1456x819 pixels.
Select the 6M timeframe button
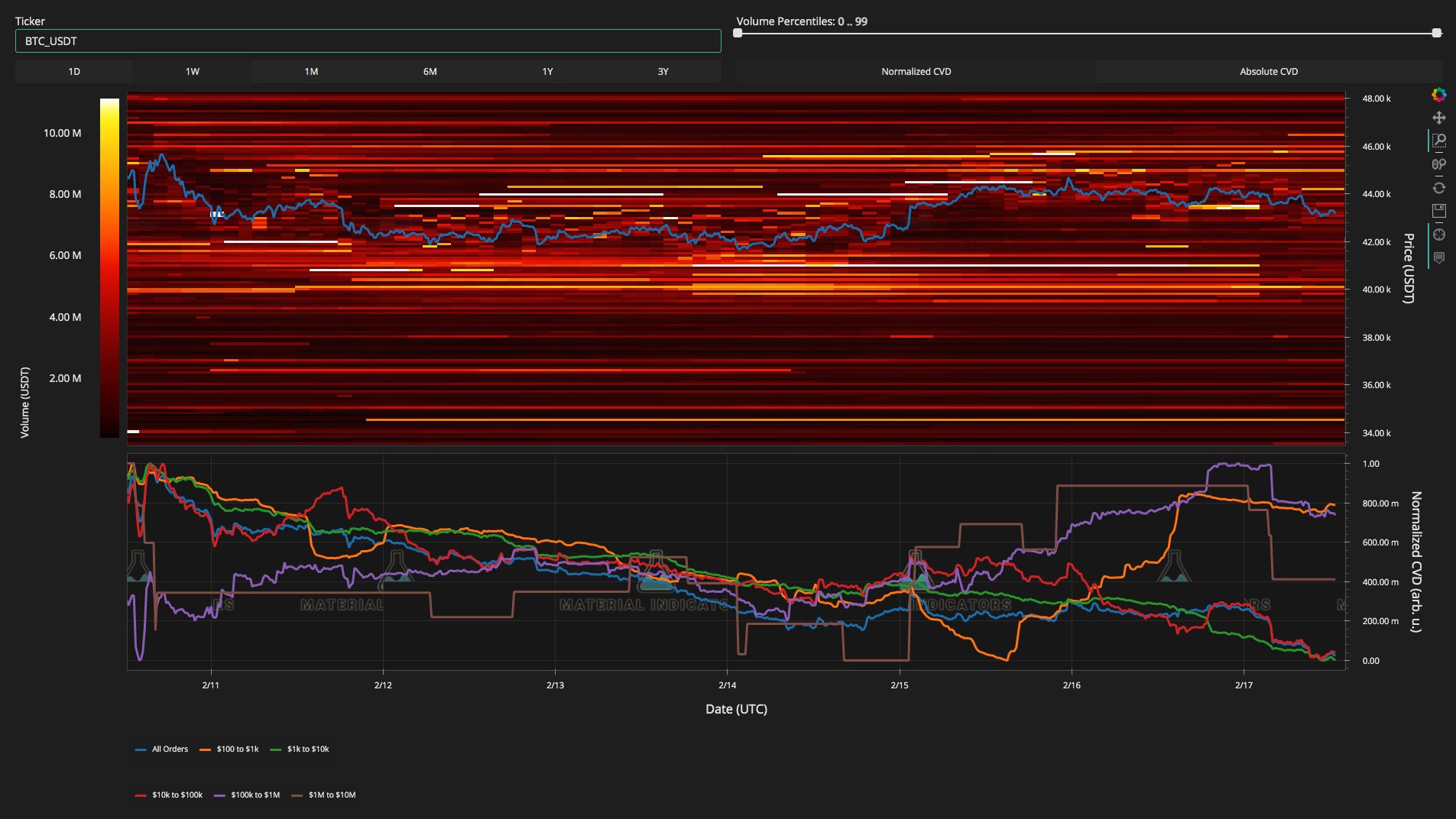pyautogui.click(x=430, y=72)
